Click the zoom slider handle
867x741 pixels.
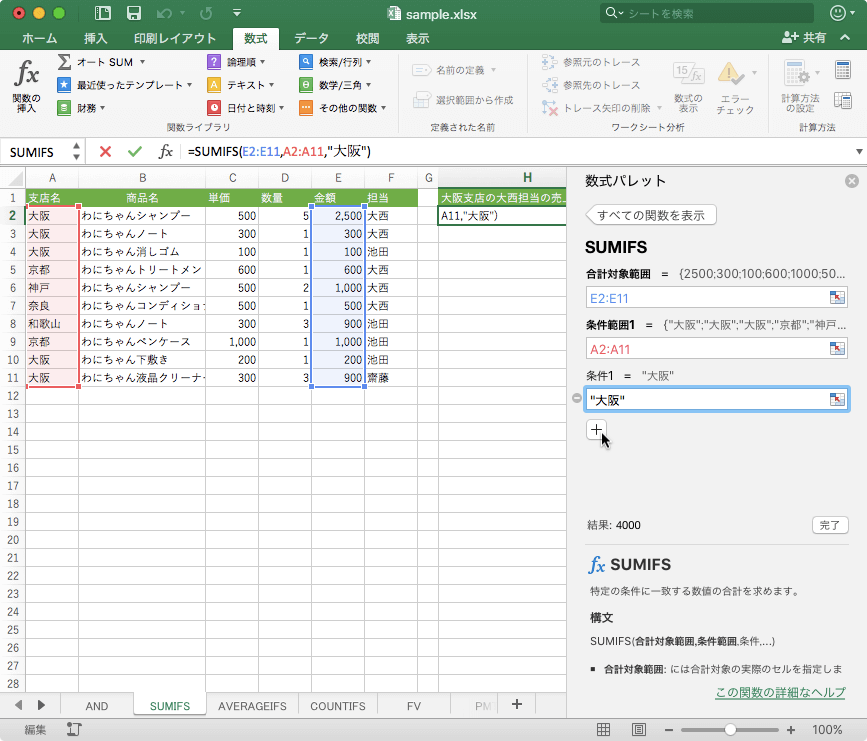coord(731,730)
